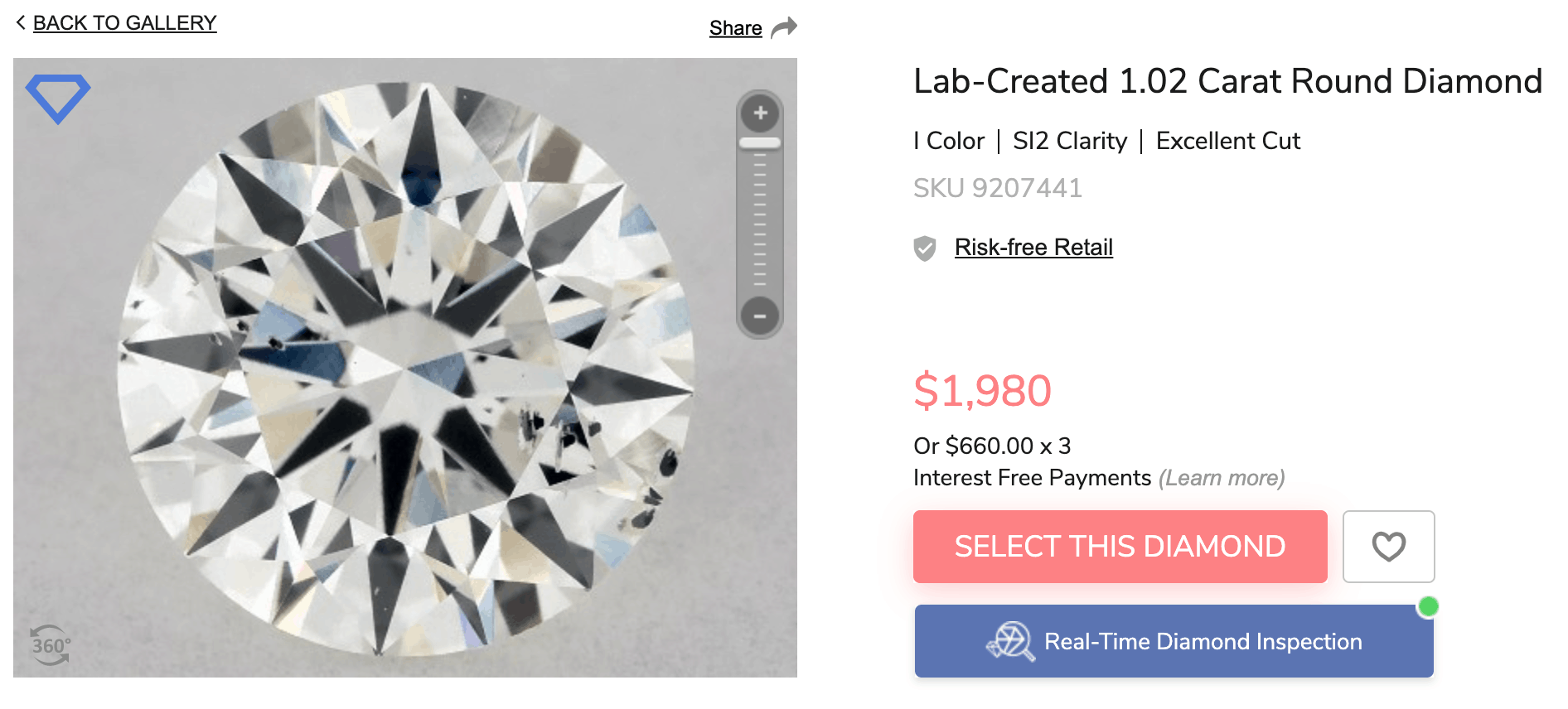The image size is (1568, 709).
Task: Click the diamond image center
Action: click(x=405, y=369)
